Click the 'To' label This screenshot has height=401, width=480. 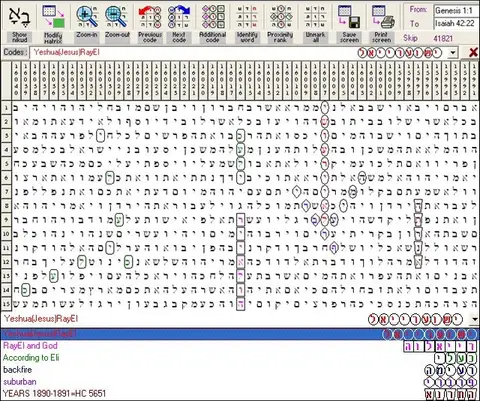[414, 24]
